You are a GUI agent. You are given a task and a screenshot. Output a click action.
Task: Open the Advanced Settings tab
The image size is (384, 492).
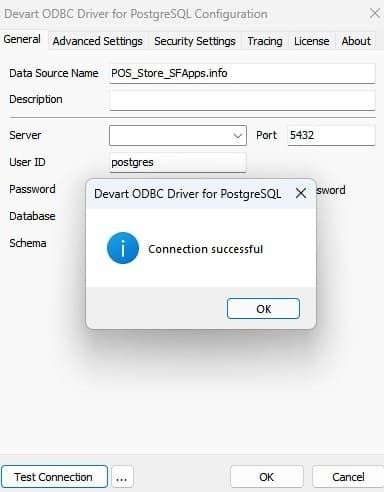tap(98, 41)
